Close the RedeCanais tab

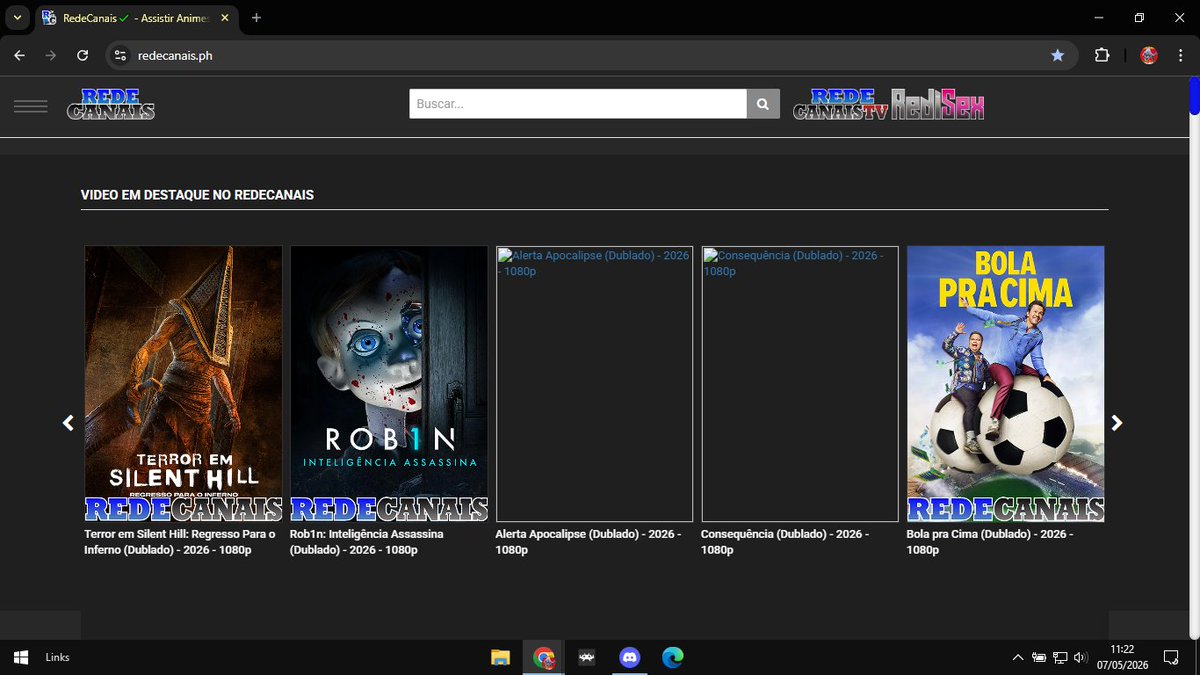223,18
